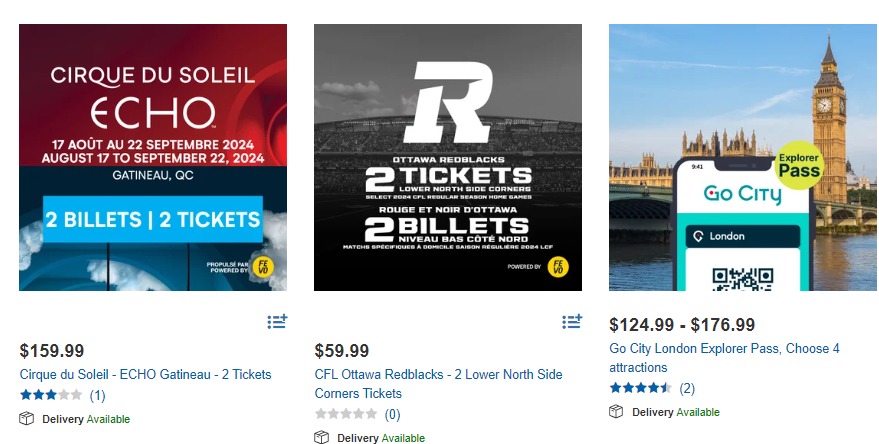The height and width of the screenshot is (444, 879).
Task: Click add-to-list icon for Ottawa Redblacks tickets
Action: tap(572, 322)
